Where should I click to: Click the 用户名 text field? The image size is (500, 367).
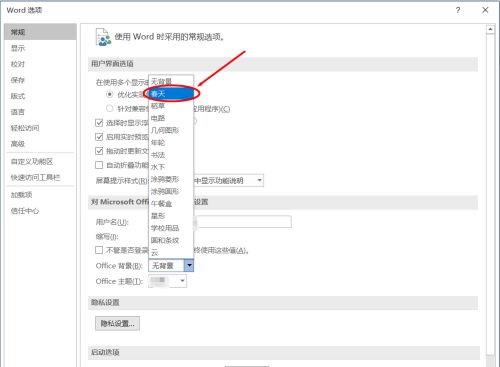[244, 222]
